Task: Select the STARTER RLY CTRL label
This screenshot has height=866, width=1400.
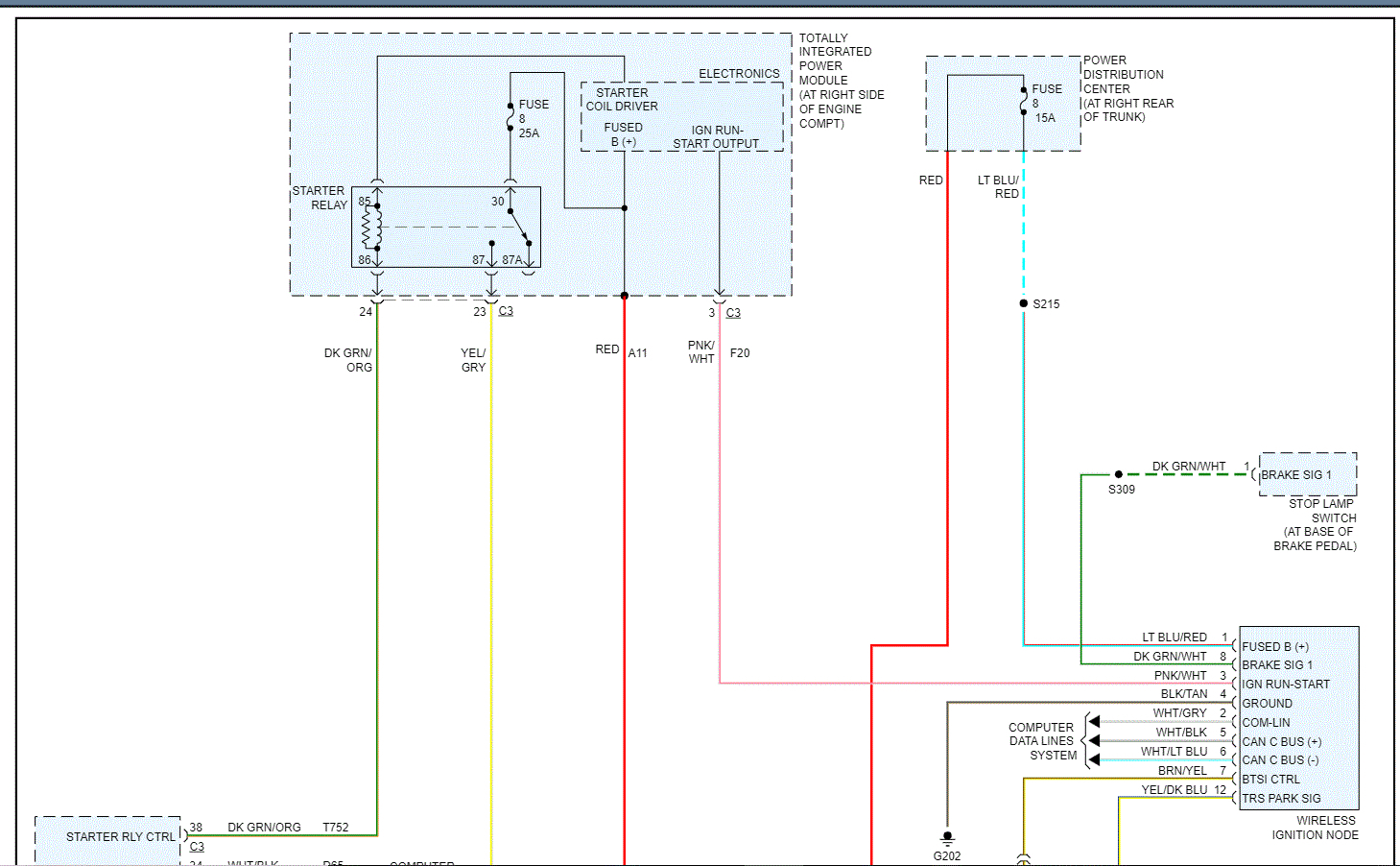Action: pos(121,837)
